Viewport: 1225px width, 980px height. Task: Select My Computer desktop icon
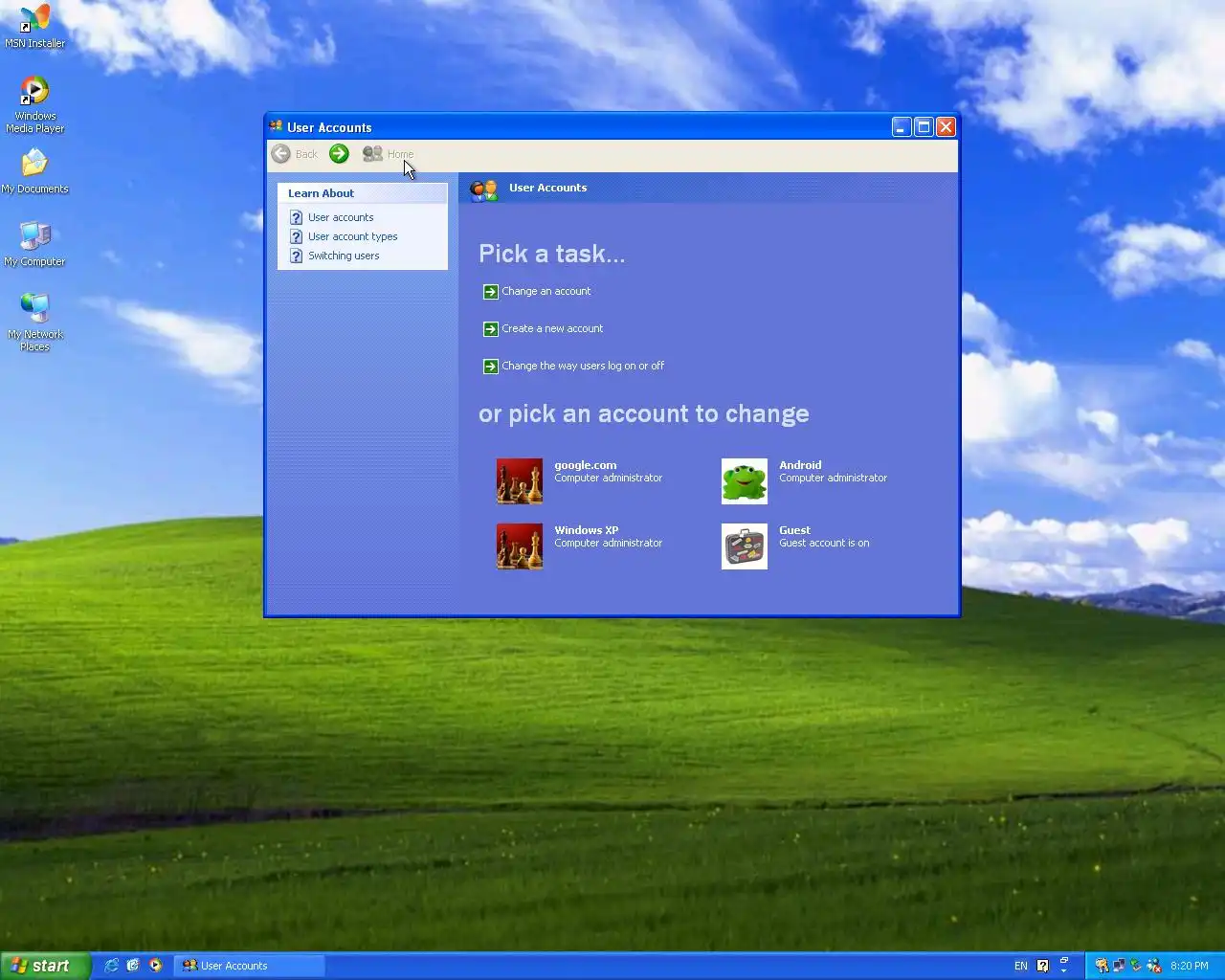point(35,244)
